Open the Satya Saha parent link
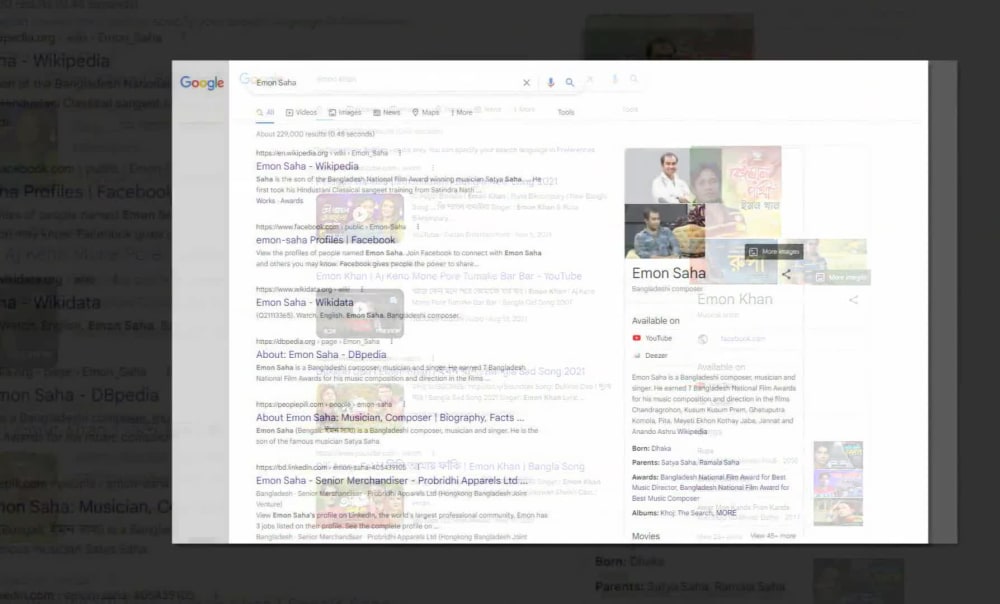 [678, 462]
